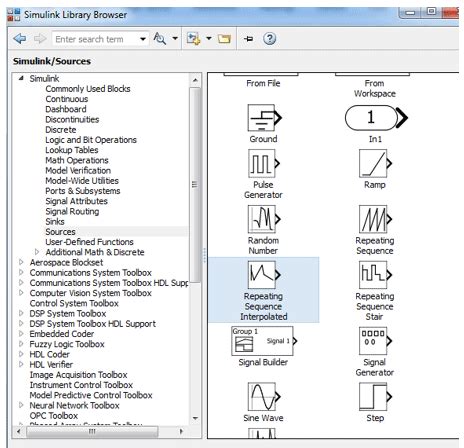Open Ports & Subsystems library
The width and height of the screenshot is (464, 448).
[x=83, y=191]
